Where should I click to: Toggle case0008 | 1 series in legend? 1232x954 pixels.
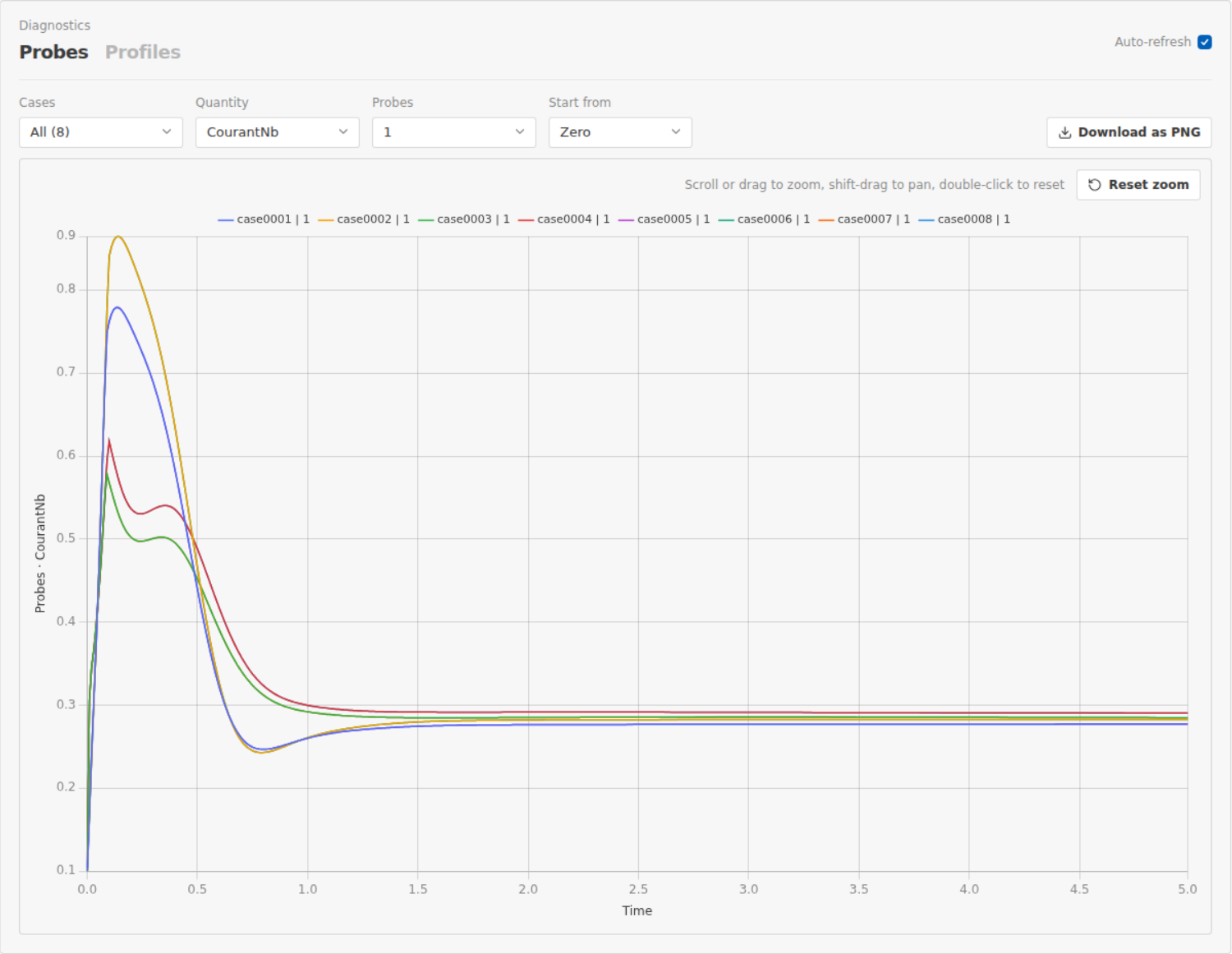965,219
